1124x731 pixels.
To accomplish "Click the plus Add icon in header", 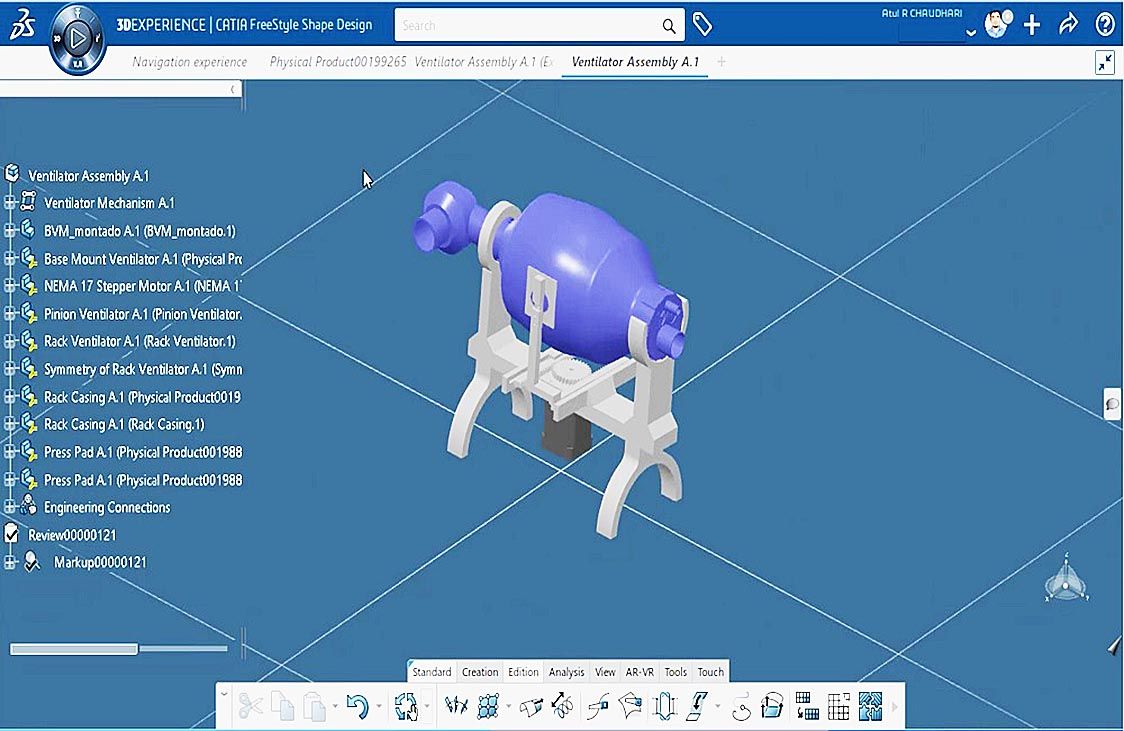I will coord(1032,25).
